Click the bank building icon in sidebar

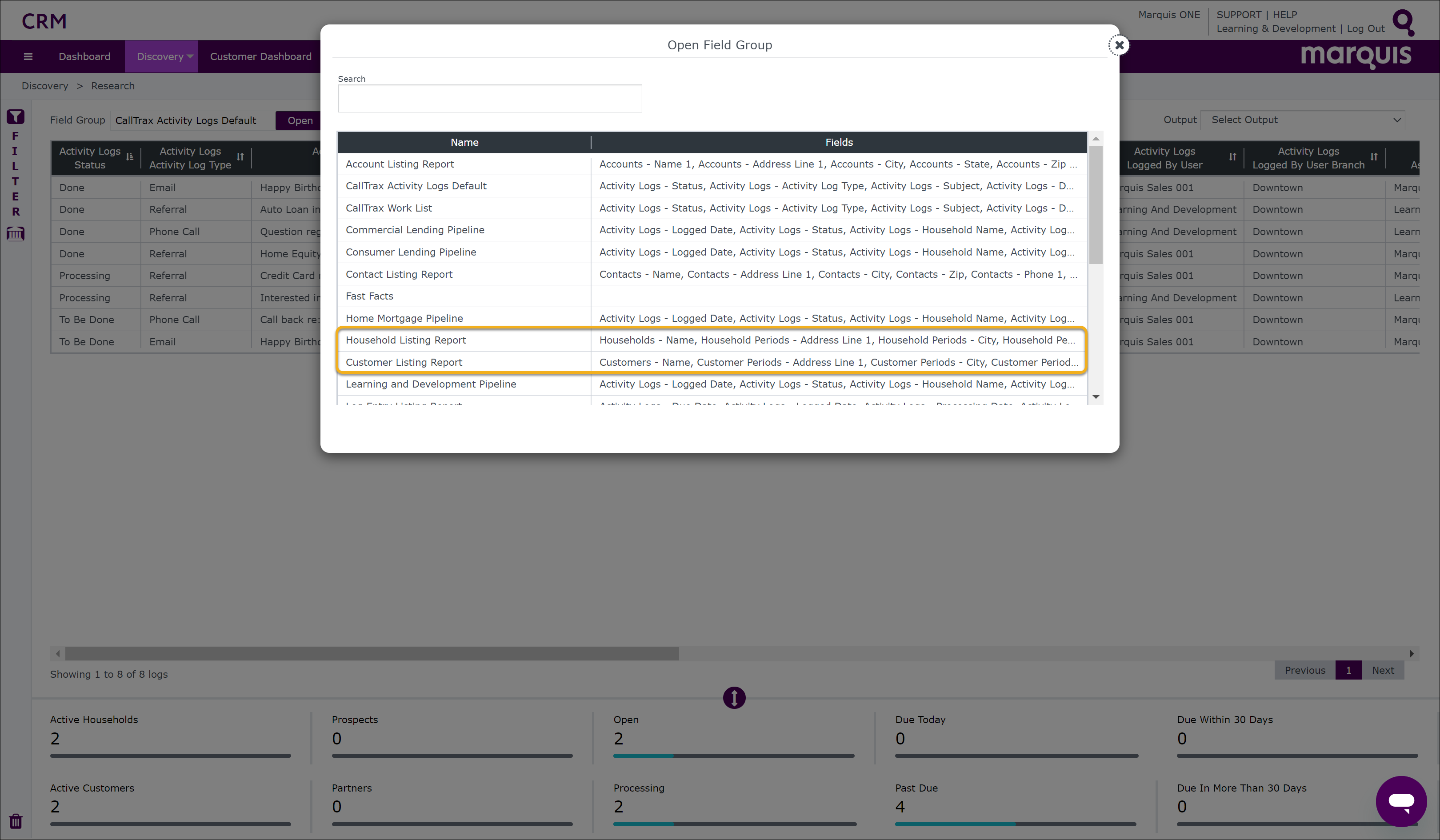click(x=16, y=233)
